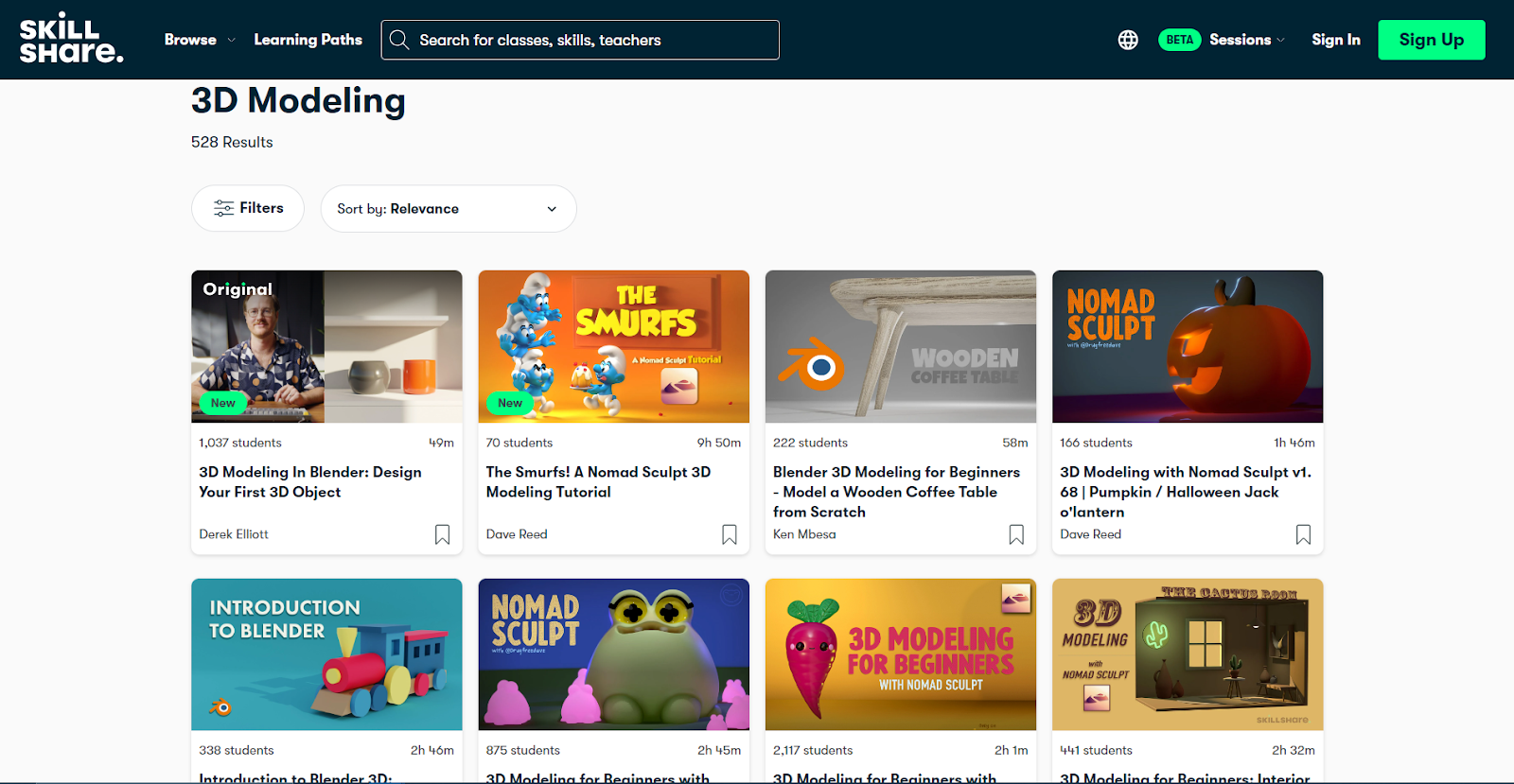Viewport: 1514px width, 784px height.
Task: Click Sign In
Action: [1335, 40]
